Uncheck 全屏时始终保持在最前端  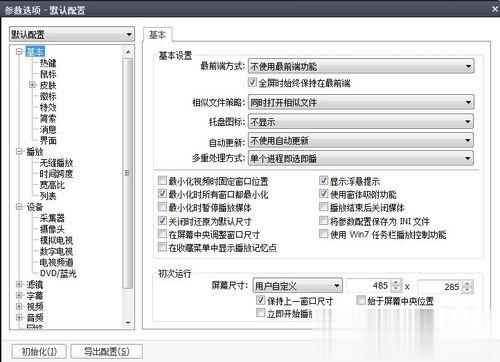pos(252,82)
